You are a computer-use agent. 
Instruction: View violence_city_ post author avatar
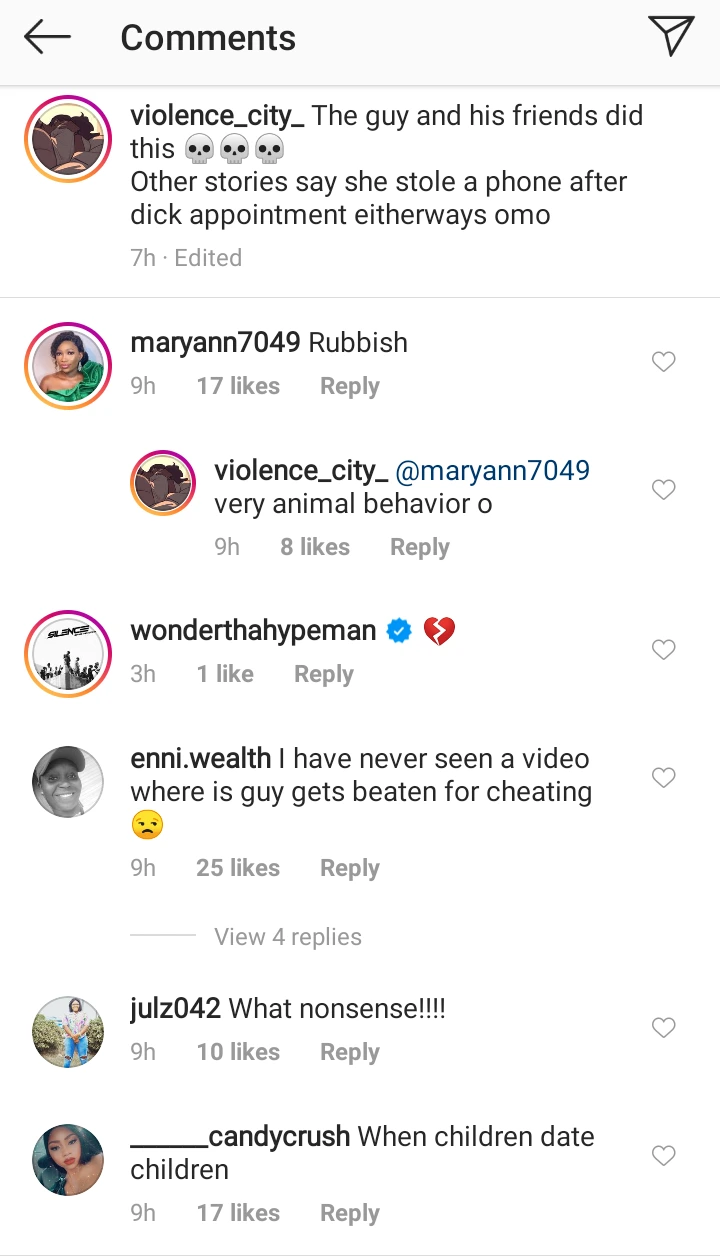pos(68,139)
